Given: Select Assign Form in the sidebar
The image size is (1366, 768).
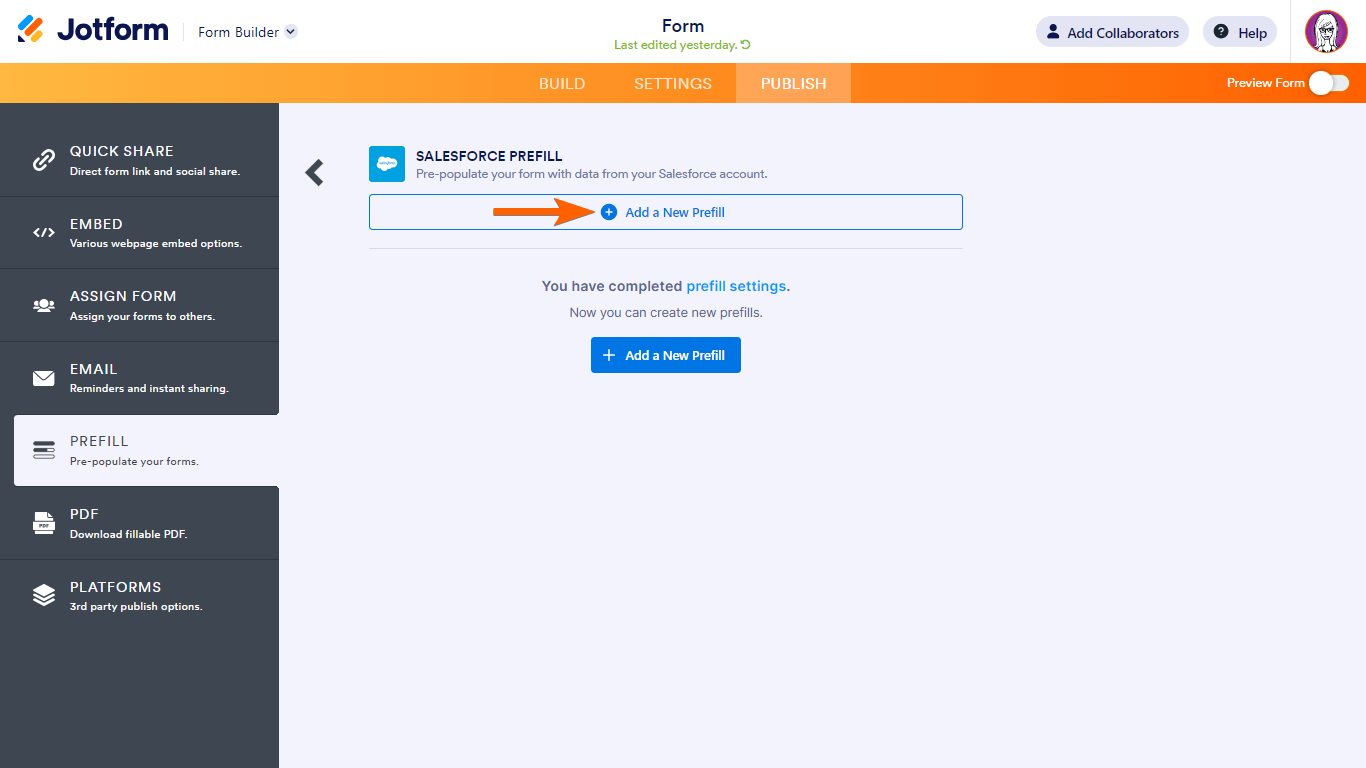Looking at the screenshot, I should pyautogui.click(x=140, y=305).
